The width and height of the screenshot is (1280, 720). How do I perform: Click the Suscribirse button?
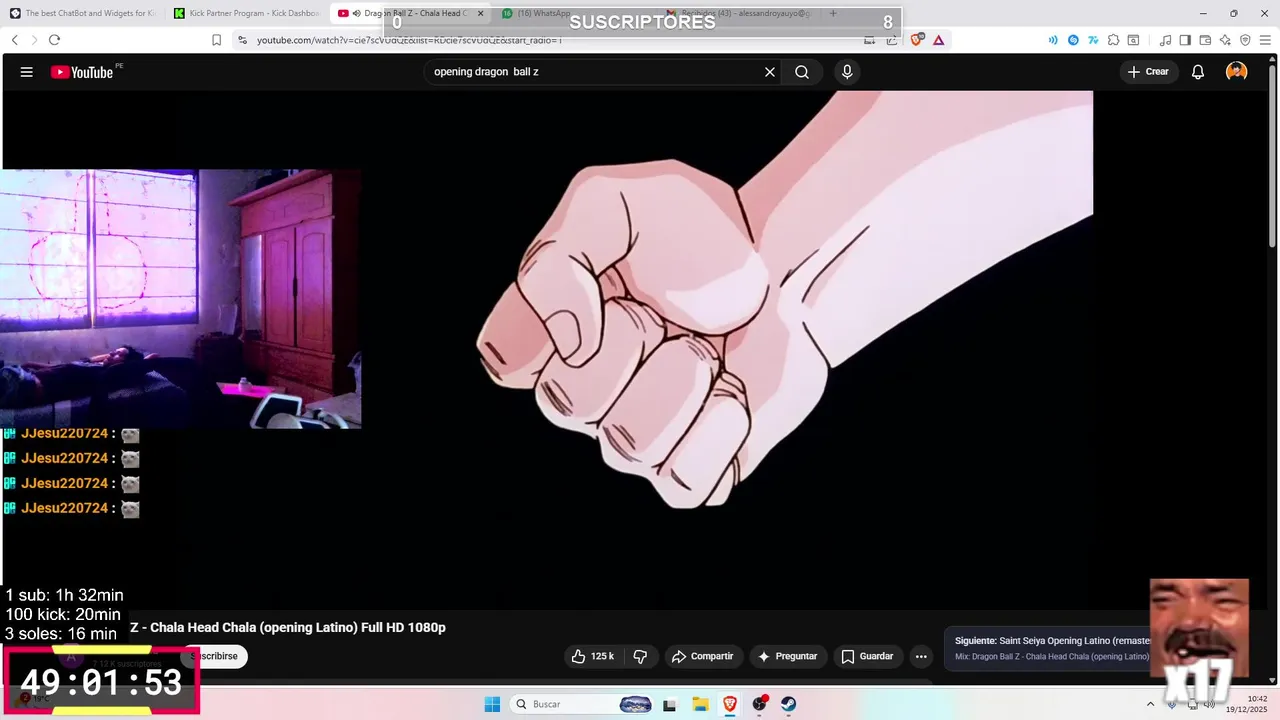click(214, 656)
